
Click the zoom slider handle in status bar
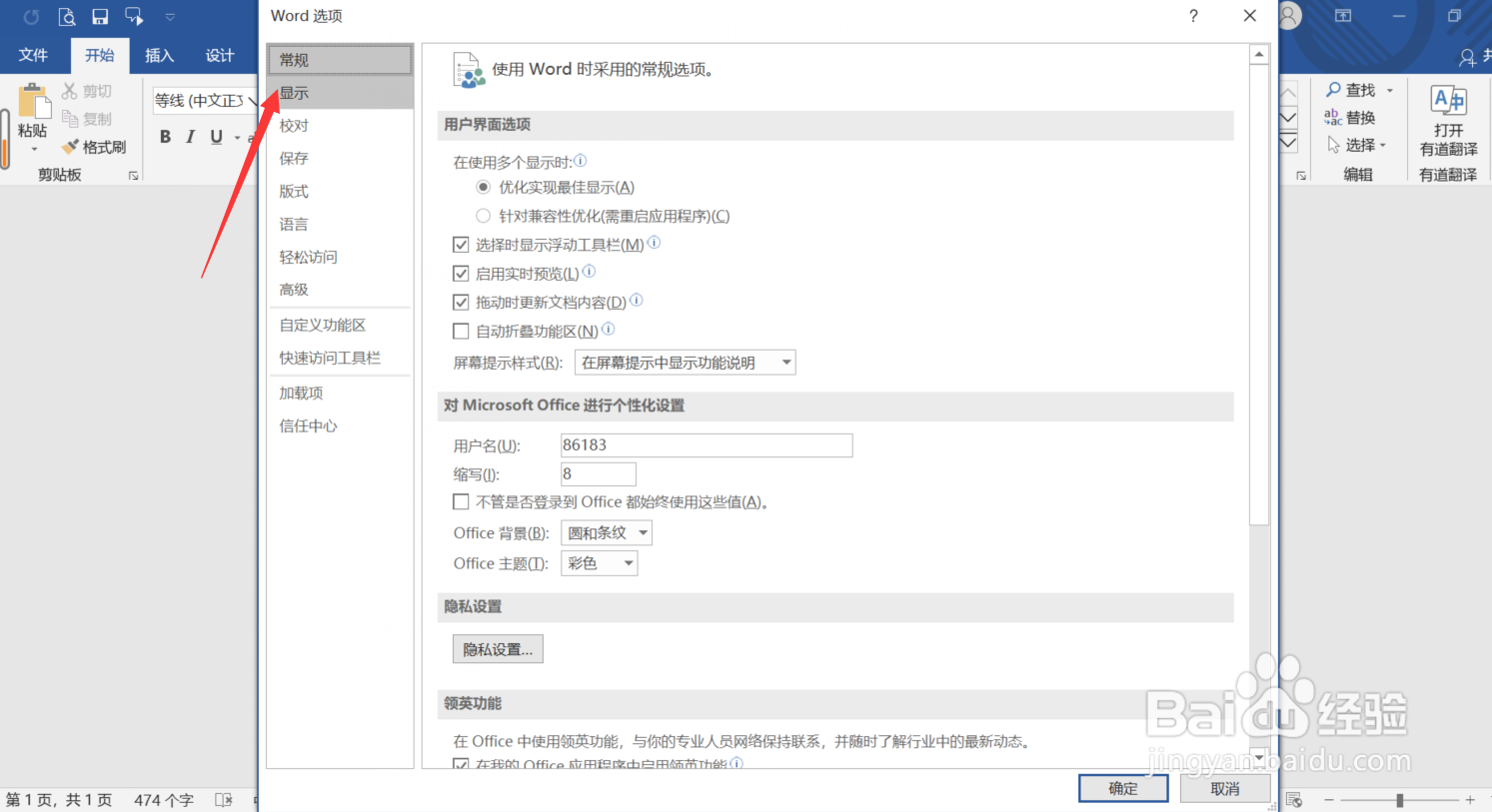(1400, 800)
